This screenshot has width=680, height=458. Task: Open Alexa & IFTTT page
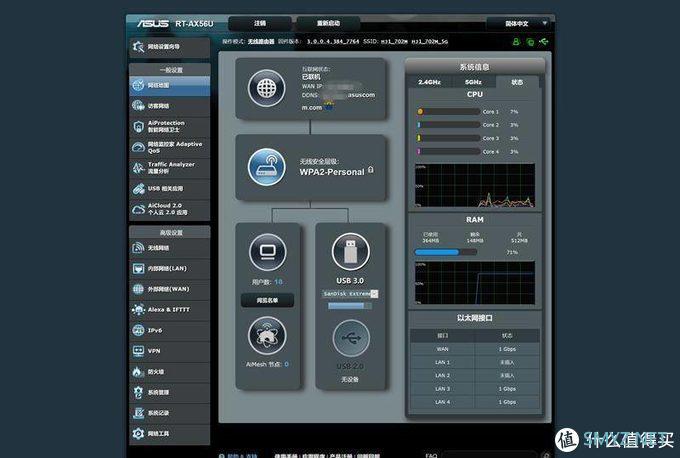(170, 310)
